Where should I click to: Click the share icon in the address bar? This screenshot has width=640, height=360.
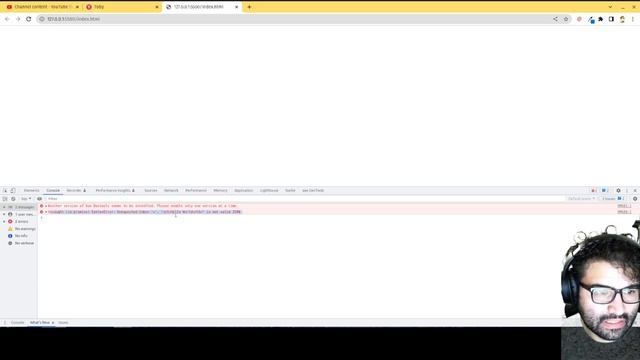555,19
